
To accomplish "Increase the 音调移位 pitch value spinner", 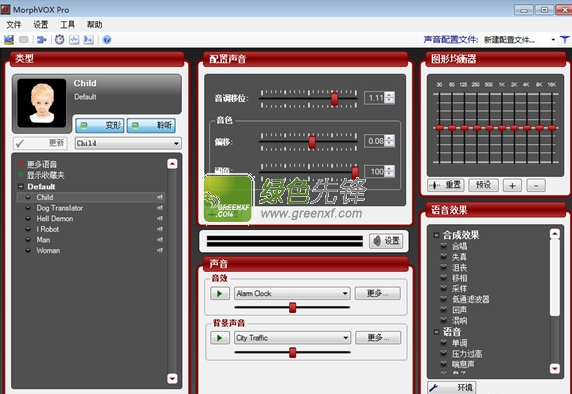I will (x=390, y=95).
